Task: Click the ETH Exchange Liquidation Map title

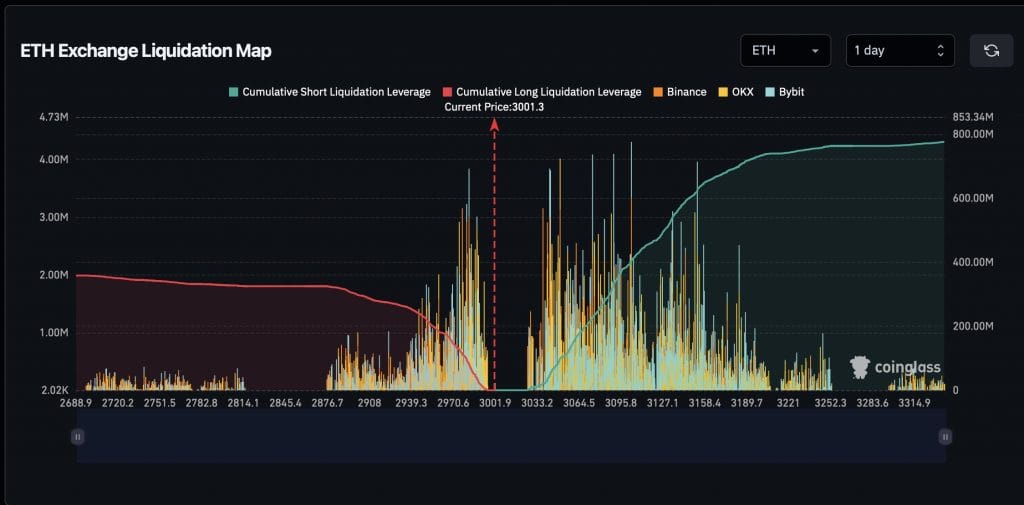Action: click(146, 51)
